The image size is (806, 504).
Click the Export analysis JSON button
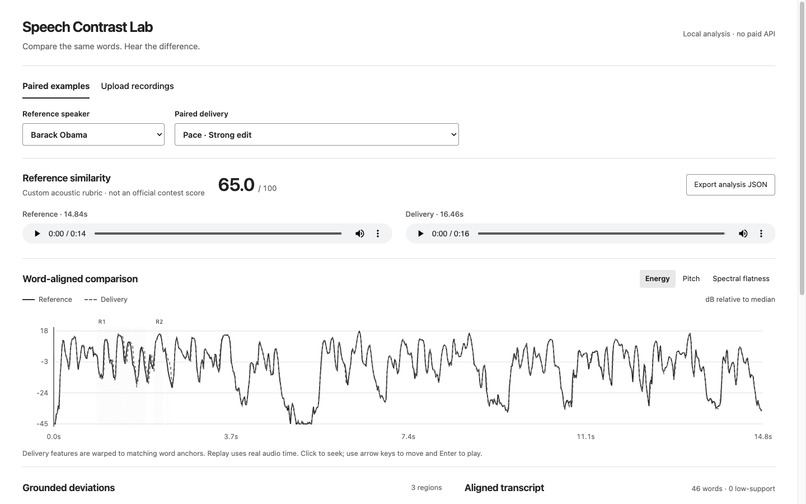[x=730, y=185]
